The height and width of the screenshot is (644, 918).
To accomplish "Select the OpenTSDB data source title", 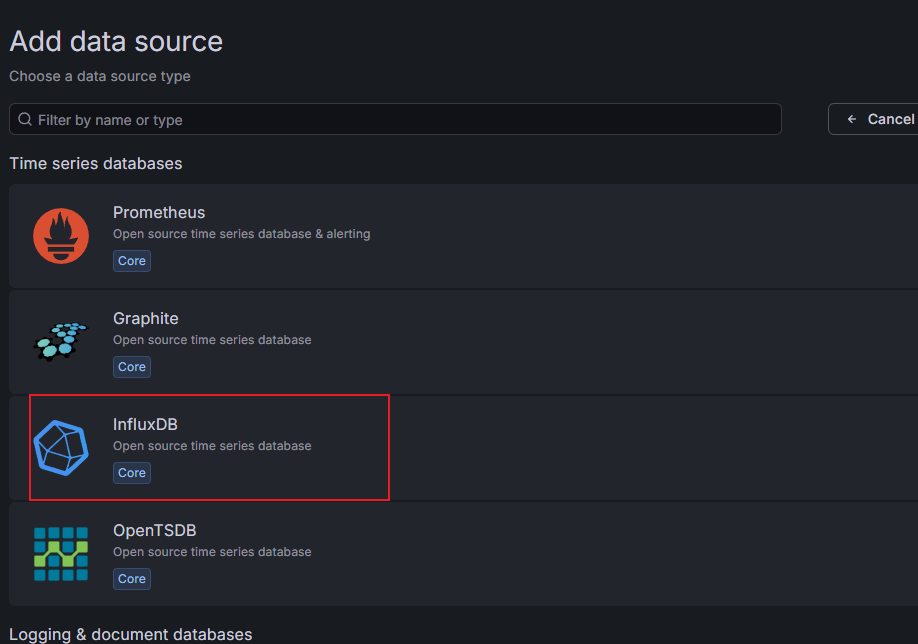I will coord(155,530).
